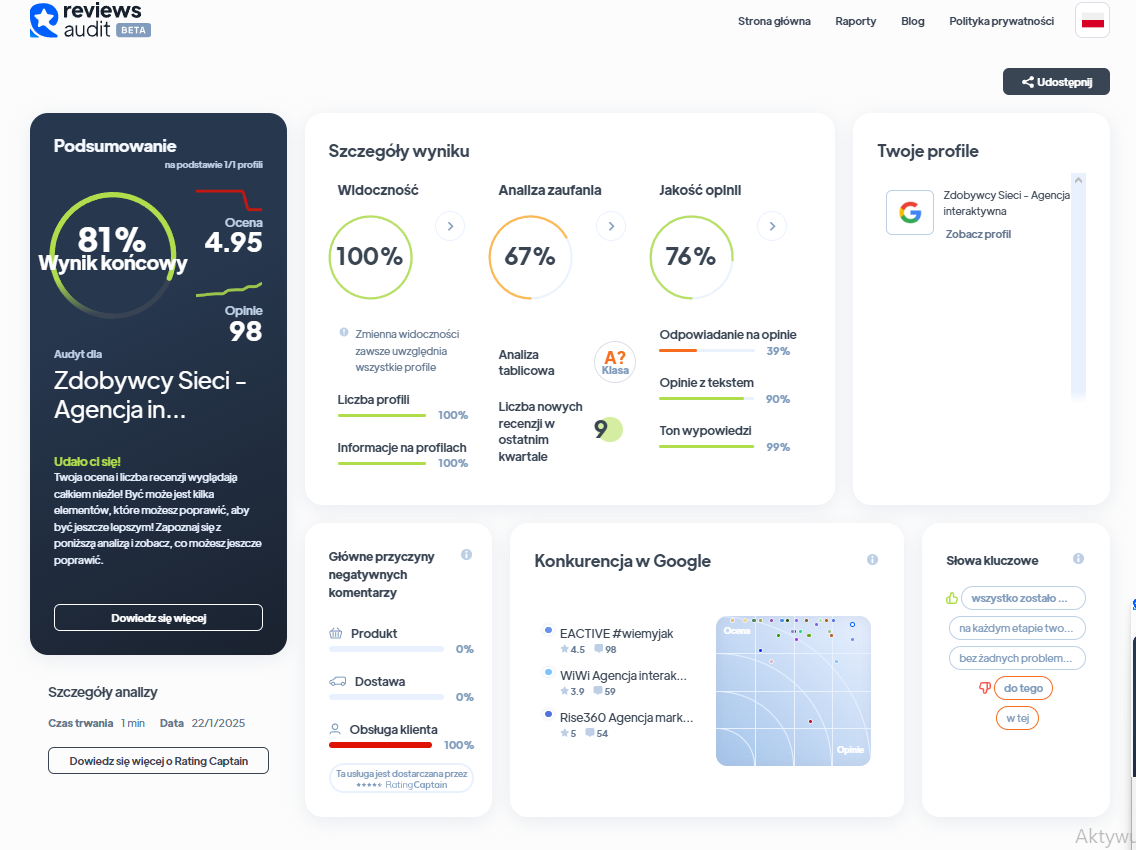Click the Dostawa truck icon
Image resolution: width=1136 pixels, height=850 pixels.
[x=338, y=681]
